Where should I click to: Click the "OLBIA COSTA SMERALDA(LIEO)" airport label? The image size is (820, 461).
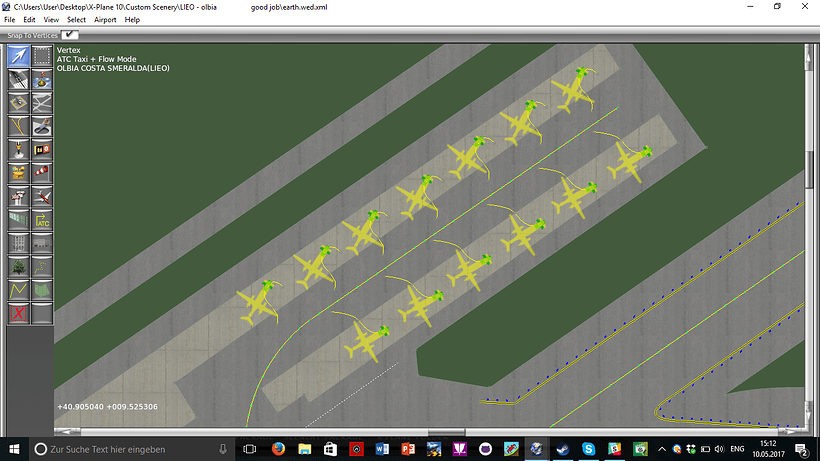click(113, 68)
